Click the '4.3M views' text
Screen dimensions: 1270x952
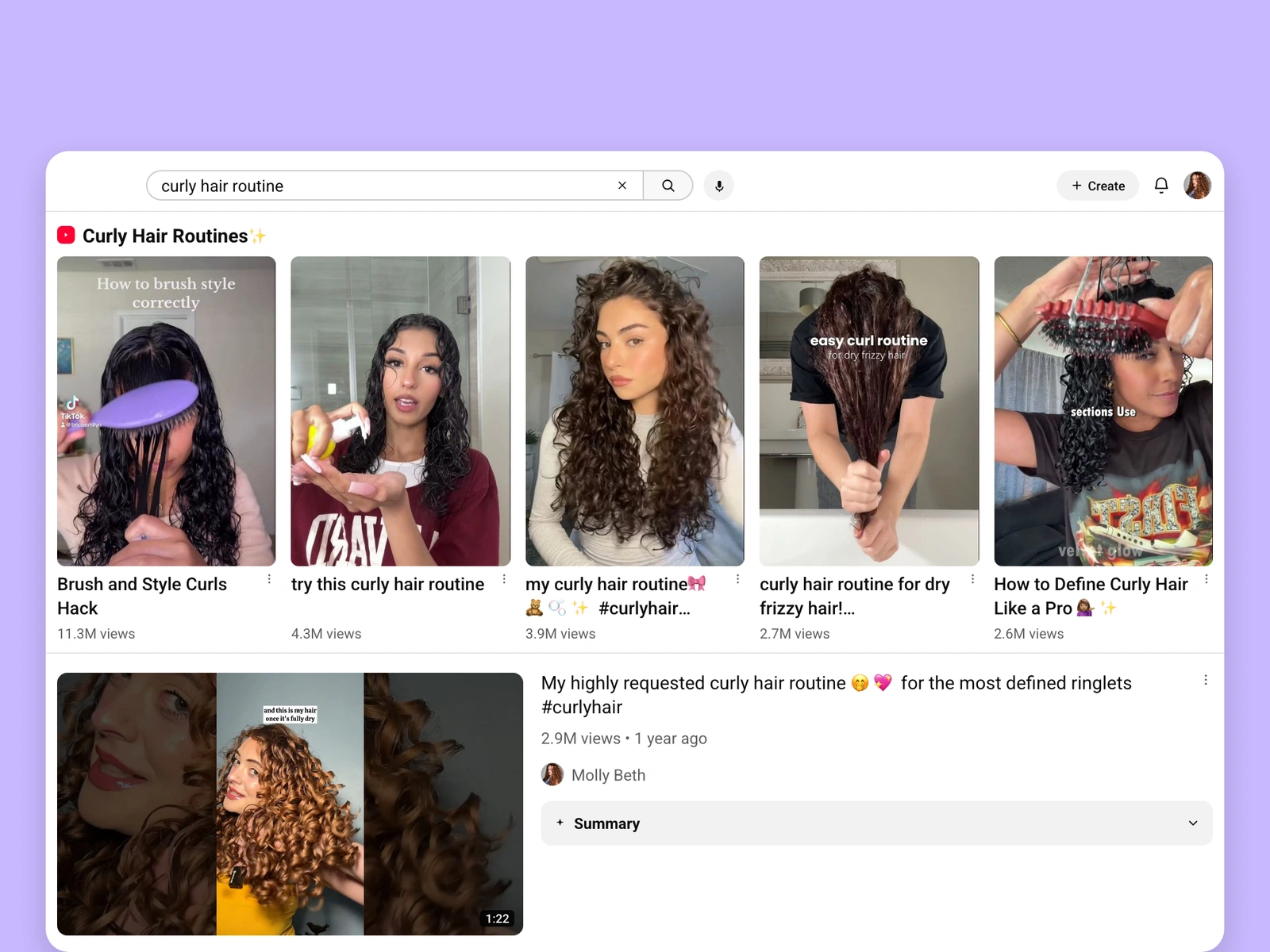[x=326, y=634]
